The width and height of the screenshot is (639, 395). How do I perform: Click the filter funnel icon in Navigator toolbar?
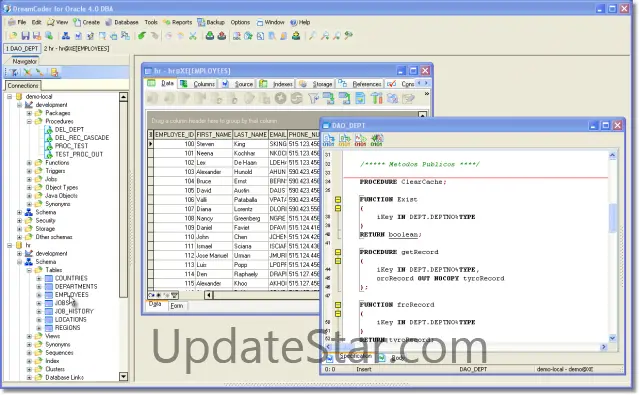click(x=14, y=73)
